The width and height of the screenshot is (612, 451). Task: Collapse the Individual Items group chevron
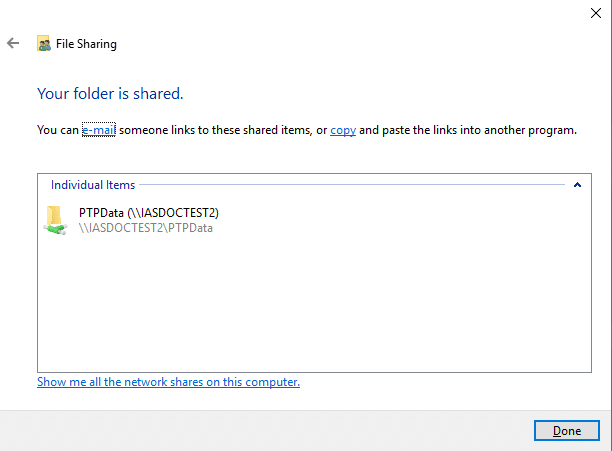(x=577, y=185)
